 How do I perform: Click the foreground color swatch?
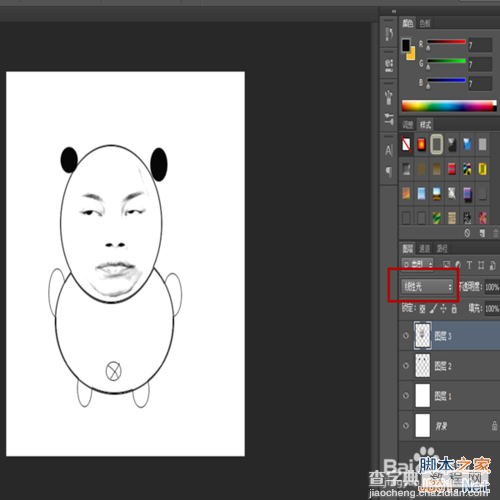(406, 45)
